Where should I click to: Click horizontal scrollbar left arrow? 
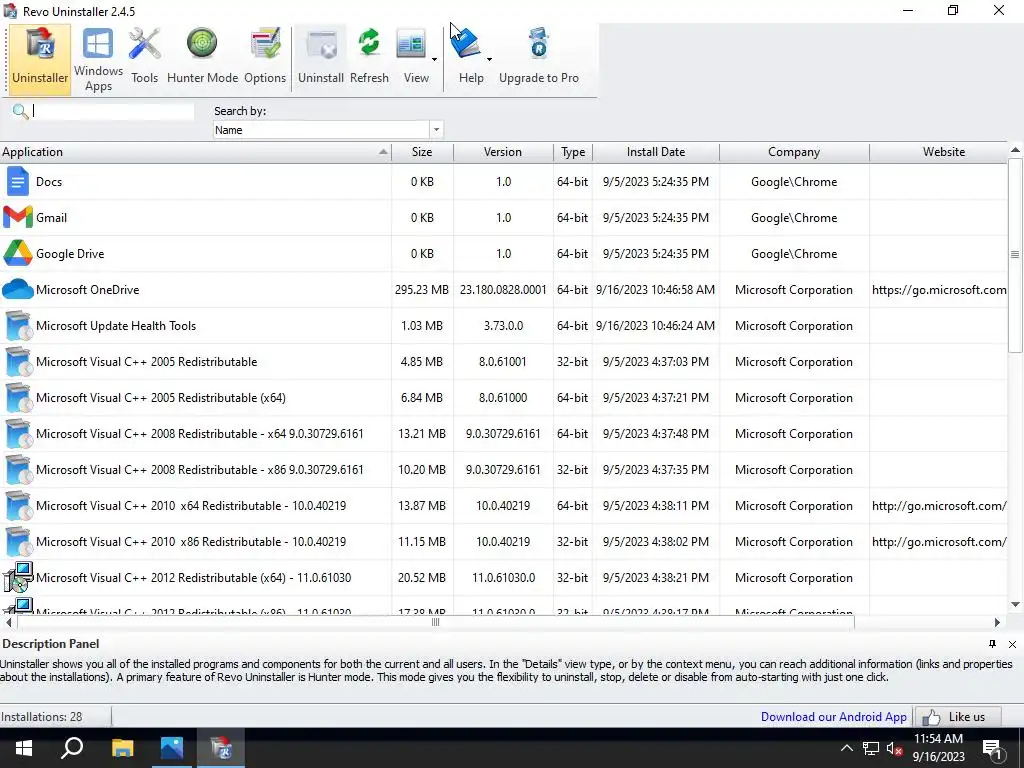(x=7, y=622)
